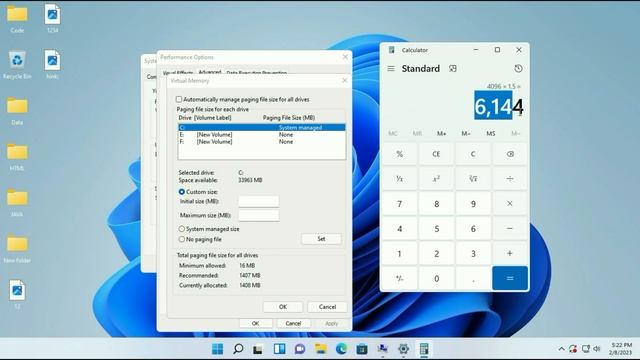Click Cancel in Performance Options dialog
640x360 pixels.
click(293, 323)
